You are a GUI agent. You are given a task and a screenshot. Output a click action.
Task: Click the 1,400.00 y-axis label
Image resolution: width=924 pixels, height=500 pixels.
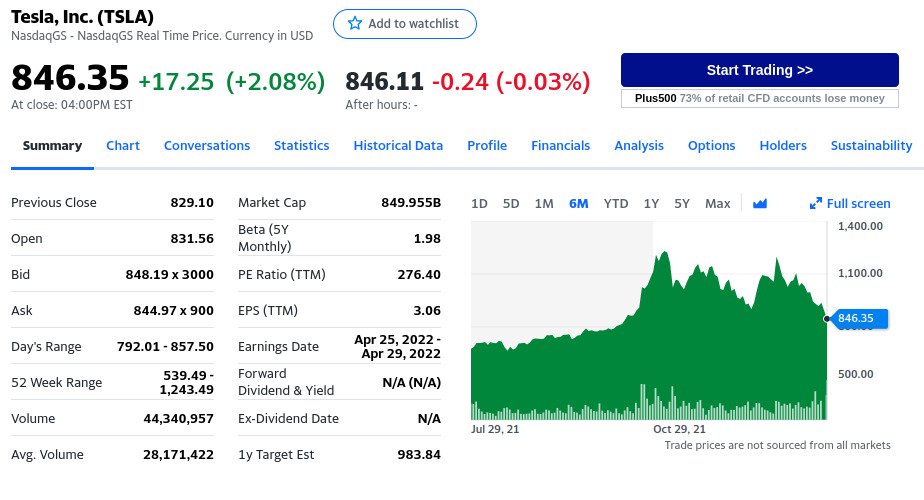860,226
